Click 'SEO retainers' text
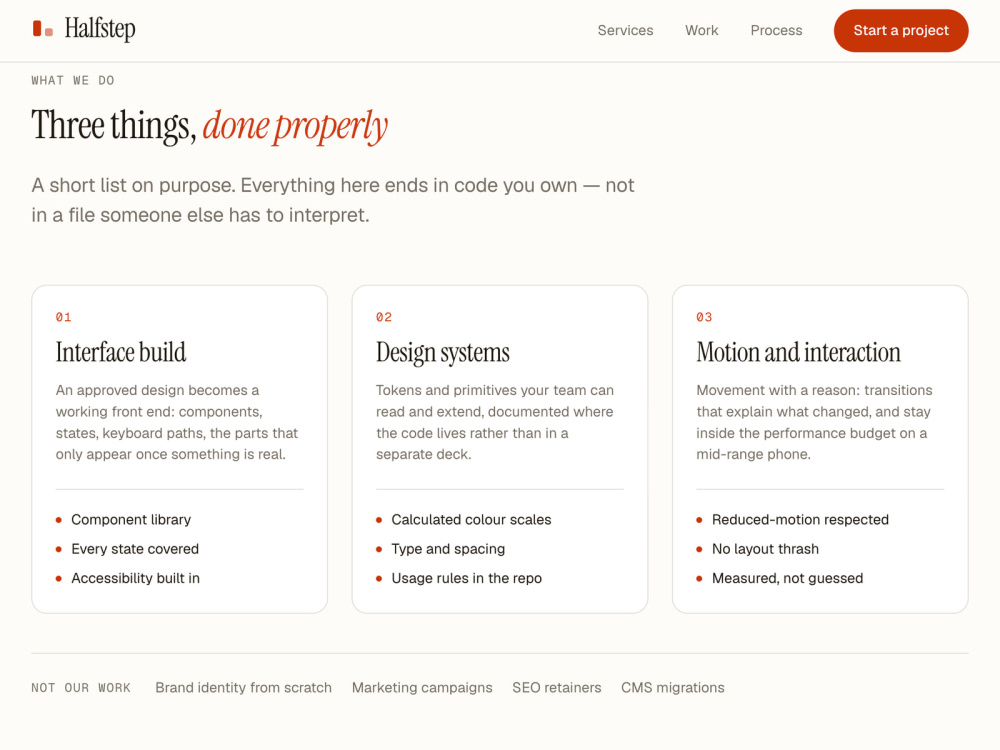Image resolution: width=1000 pixels, height=750 pixels. click(557, 688)
